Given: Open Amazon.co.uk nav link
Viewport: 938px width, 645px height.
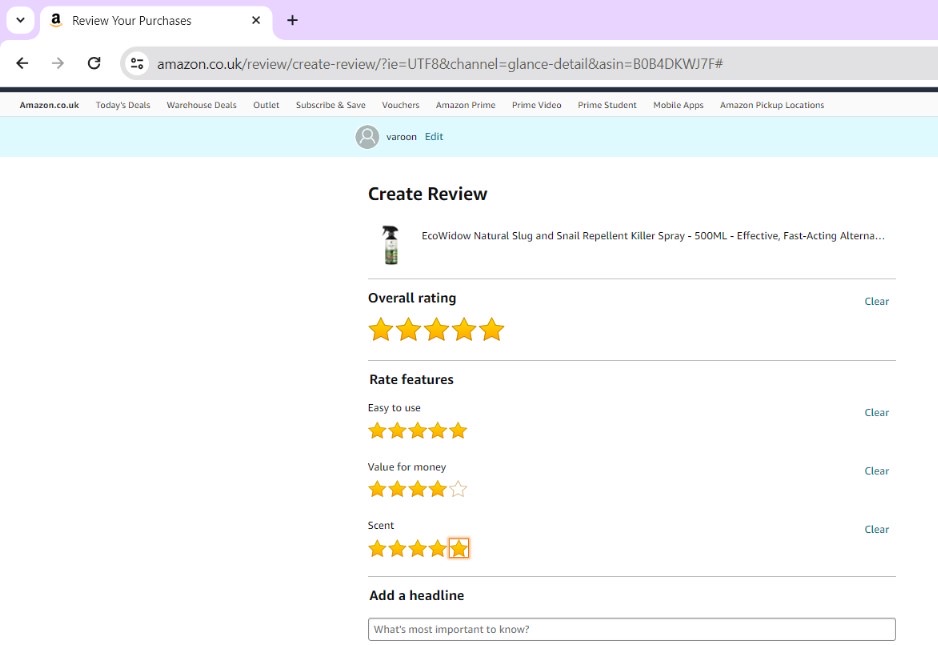Looking at the screenshot, I should tap(49, 105).
